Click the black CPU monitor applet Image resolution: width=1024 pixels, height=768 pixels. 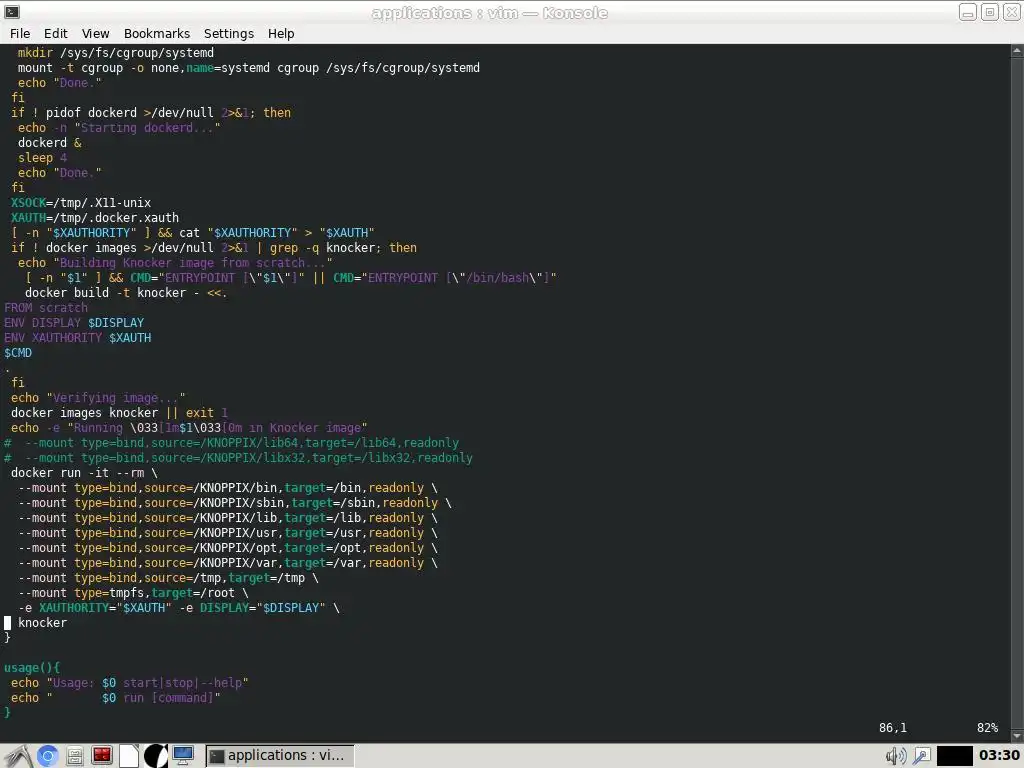pos(955,756)
